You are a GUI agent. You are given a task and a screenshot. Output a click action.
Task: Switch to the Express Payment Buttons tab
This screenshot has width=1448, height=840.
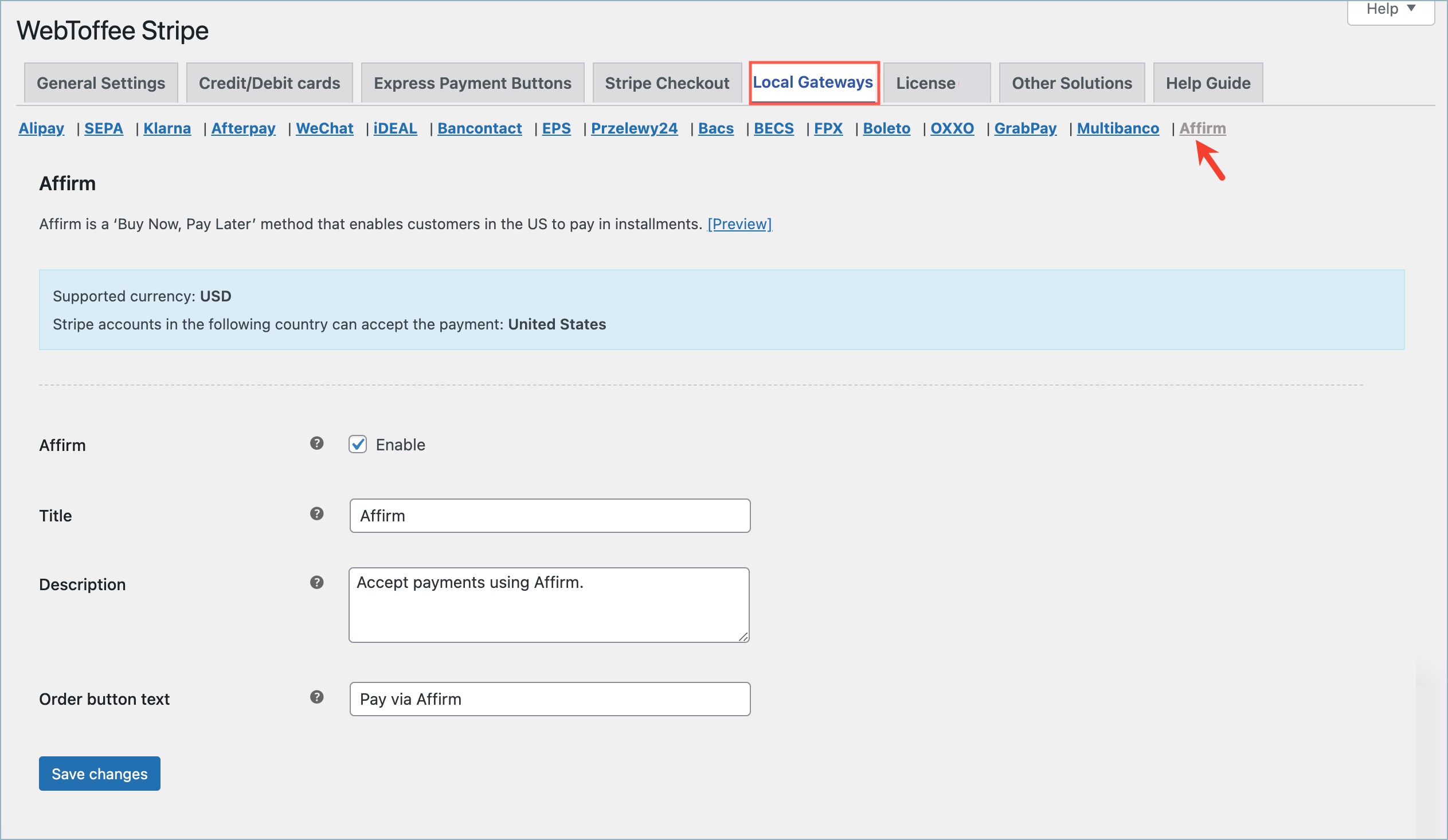tap(472, 83)
